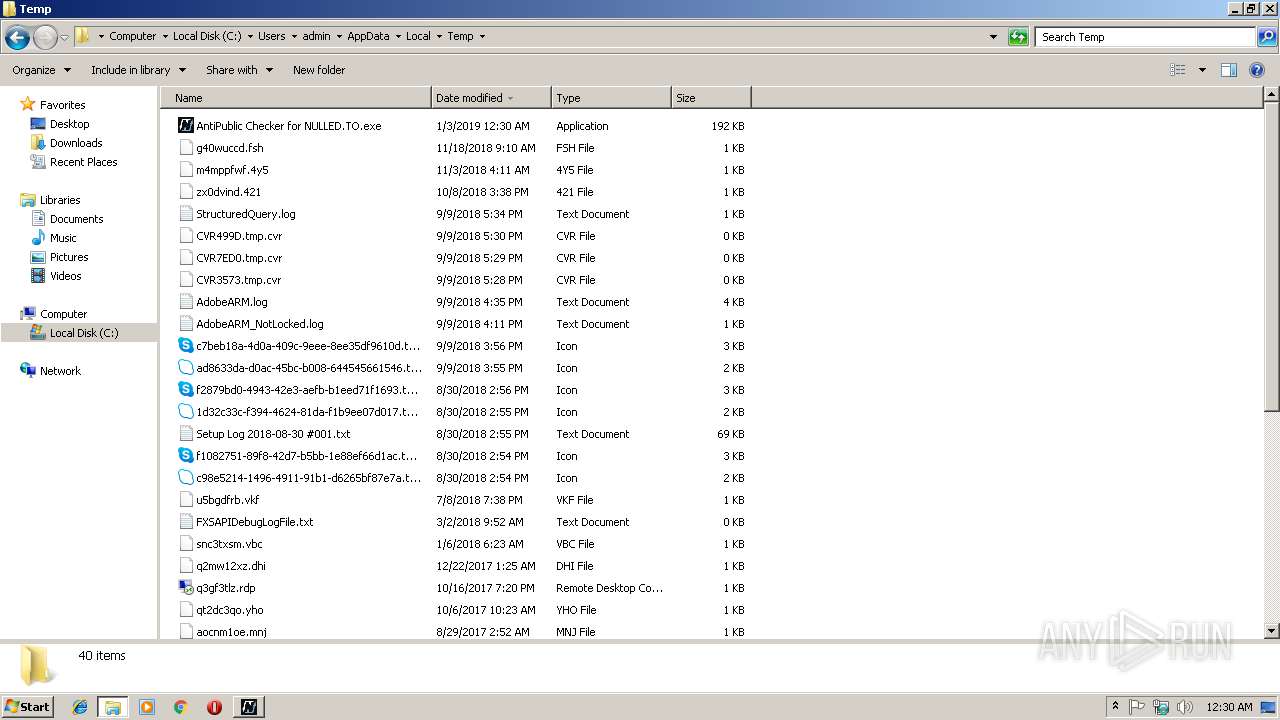This screenshot has height=720, width=1280.
Task: Open Network in navigation pane
Action: (x=60, y=371)
